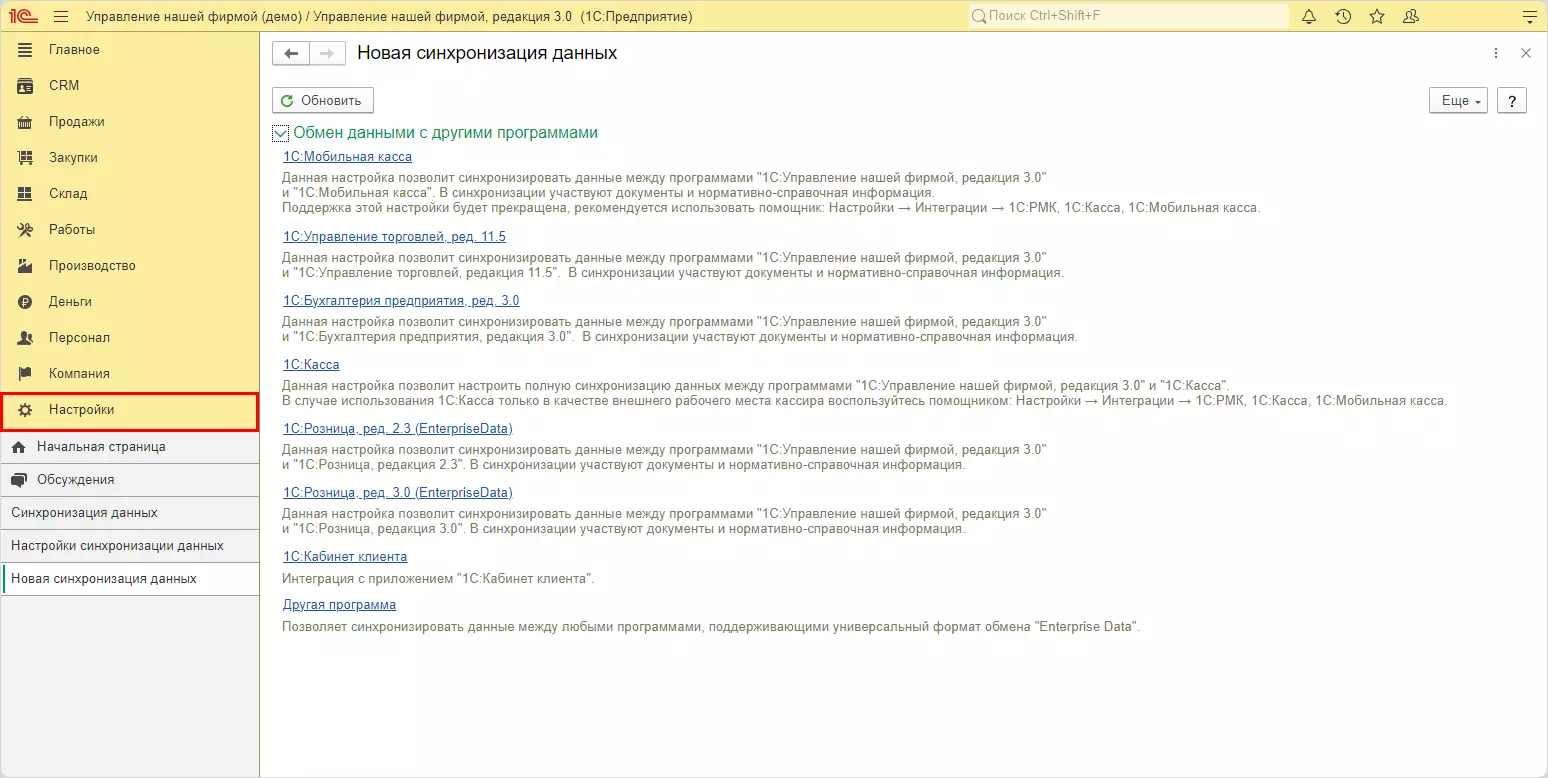Open the Работы section
1548x778 pixels.
click(130, 230)
